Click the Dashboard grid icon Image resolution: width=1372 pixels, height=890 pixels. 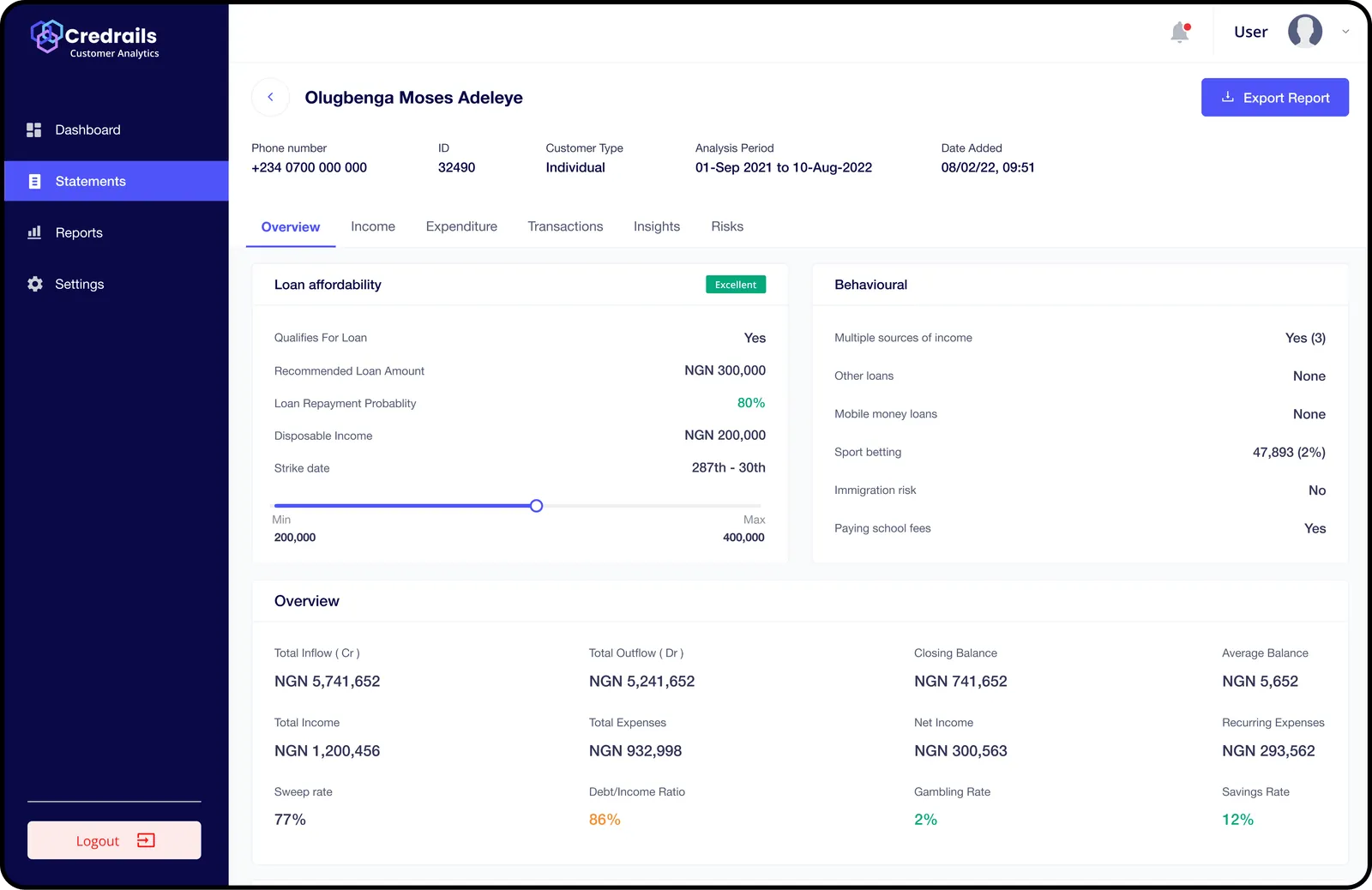(x=34, y=129)
